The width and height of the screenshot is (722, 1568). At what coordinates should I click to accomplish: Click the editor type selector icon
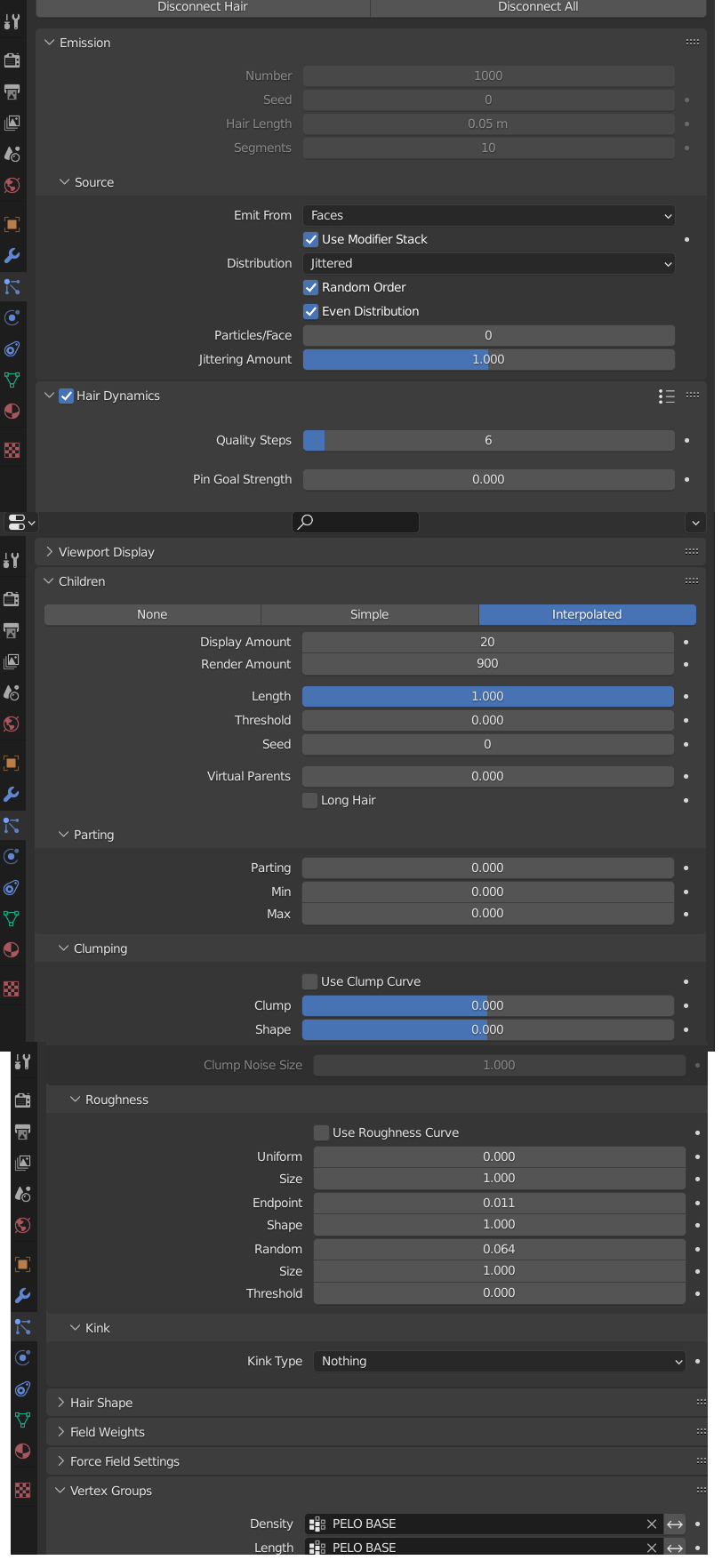point(21,523)
